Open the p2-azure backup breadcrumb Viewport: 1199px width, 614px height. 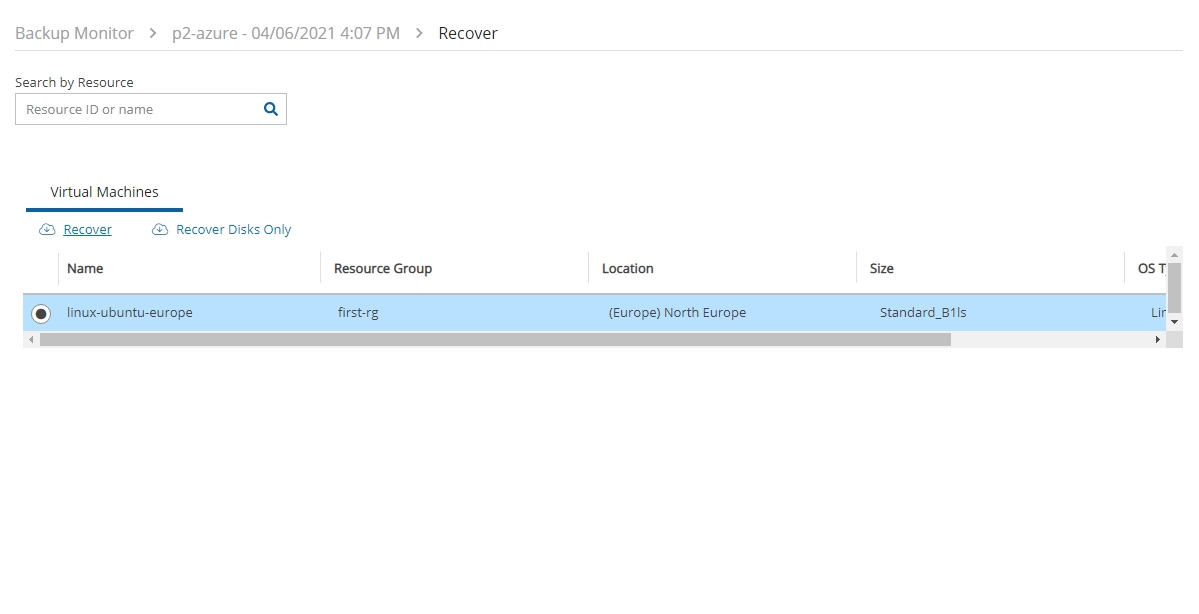[286, 34]
